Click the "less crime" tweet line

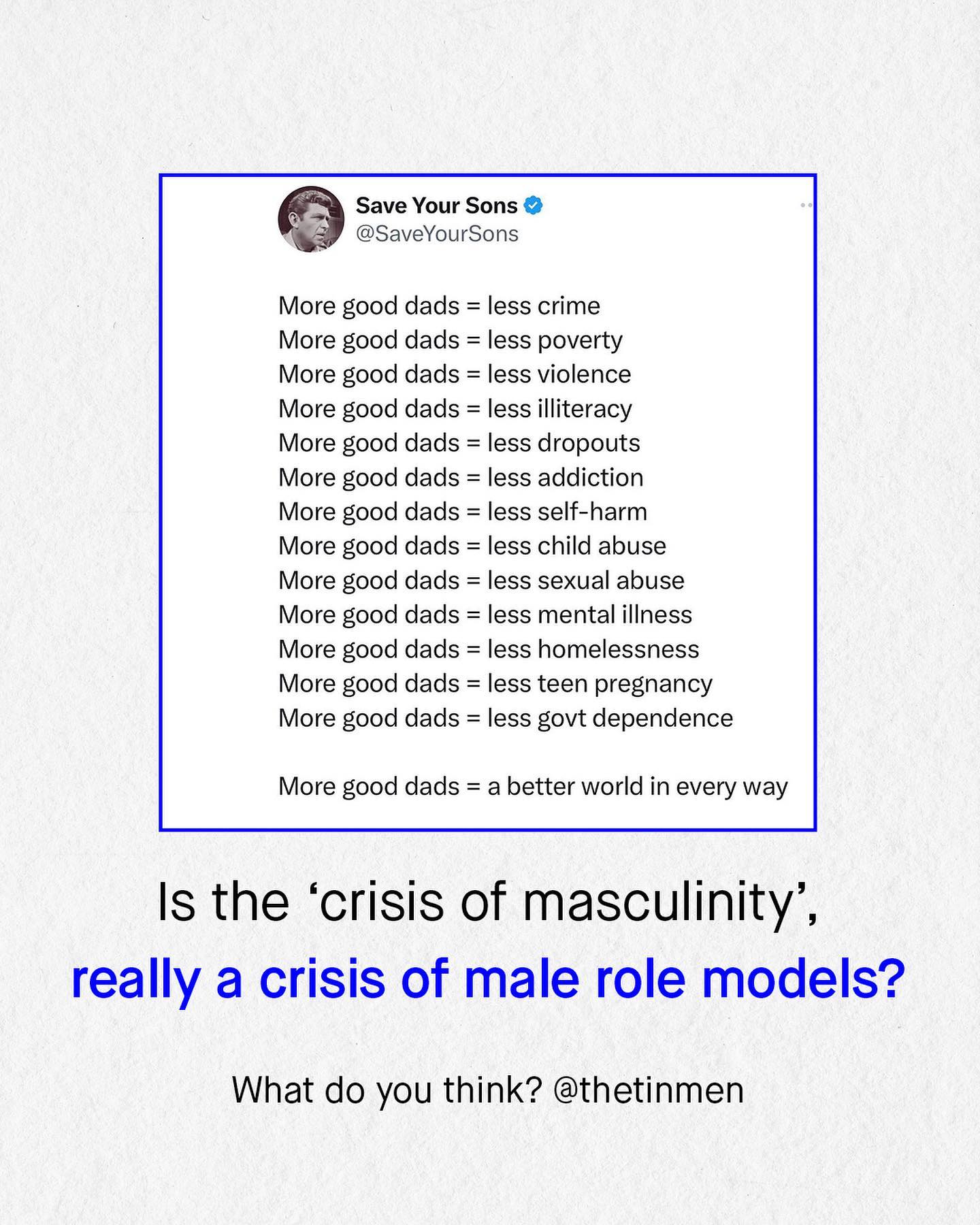(439, 306)
